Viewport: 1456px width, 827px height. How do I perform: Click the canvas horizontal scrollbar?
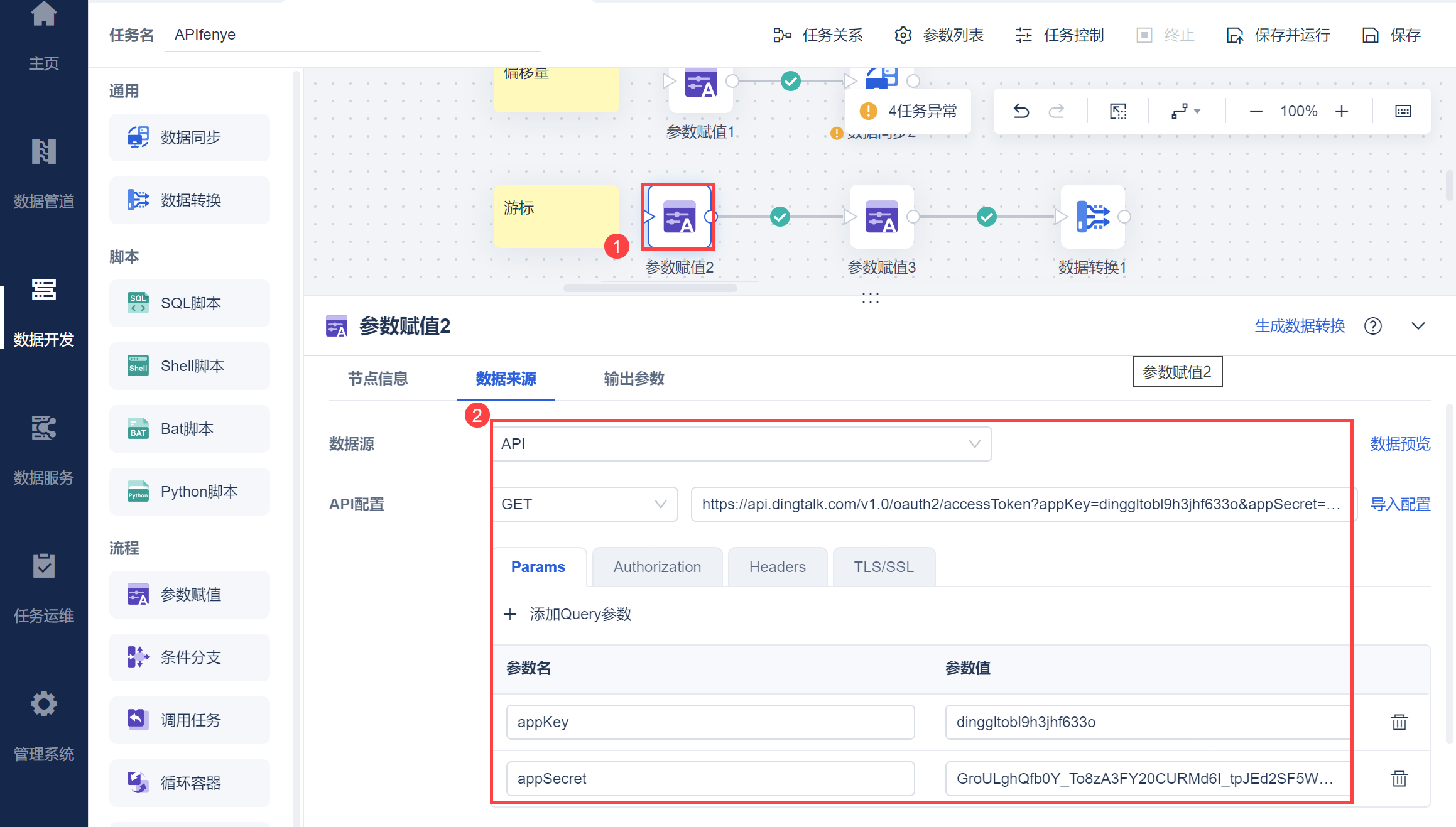point(650,288)
